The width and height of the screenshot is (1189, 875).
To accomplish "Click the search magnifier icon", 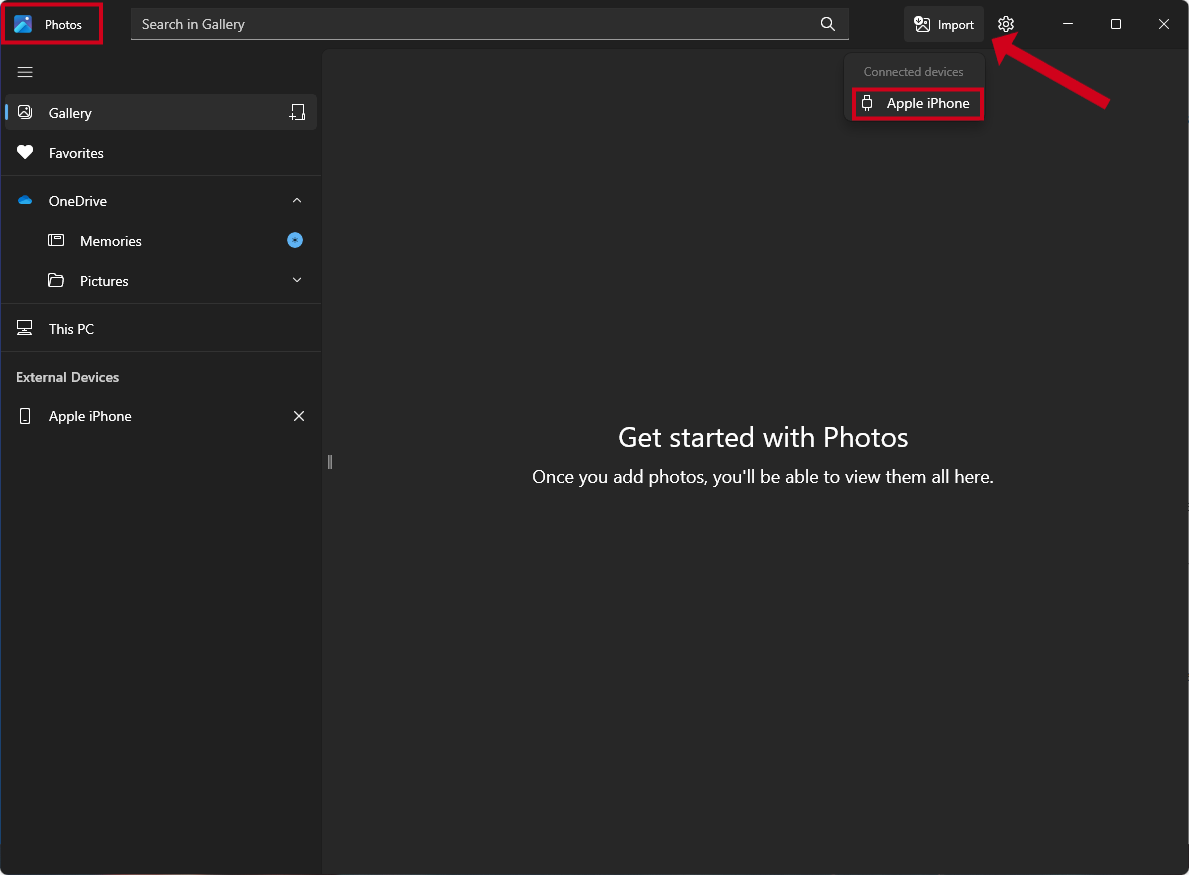I will [828, 24].
